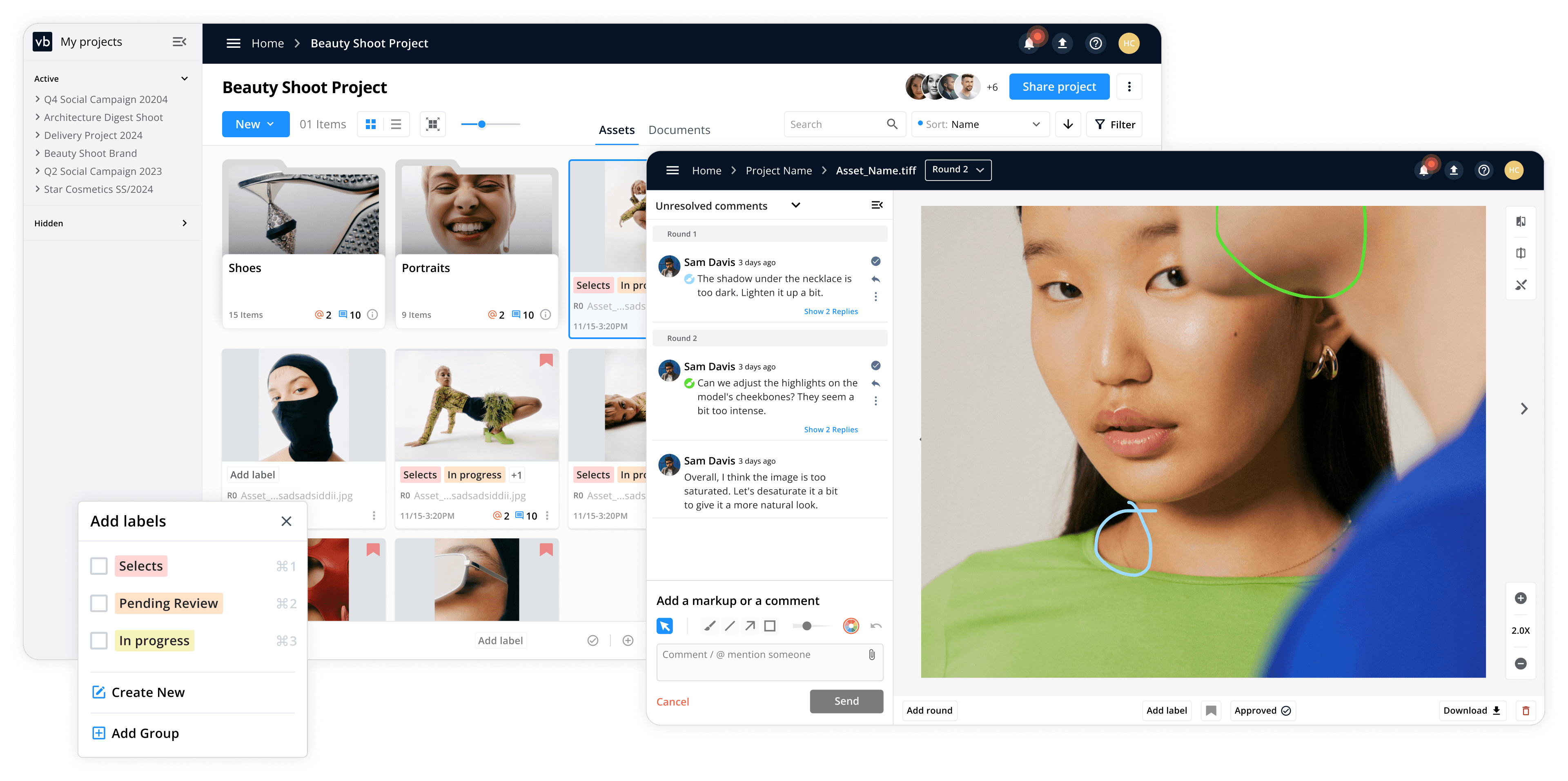Select the rectangle markup tool
Screen dimensions: 1568x781
pyautogui.click(x=771, y=625)
